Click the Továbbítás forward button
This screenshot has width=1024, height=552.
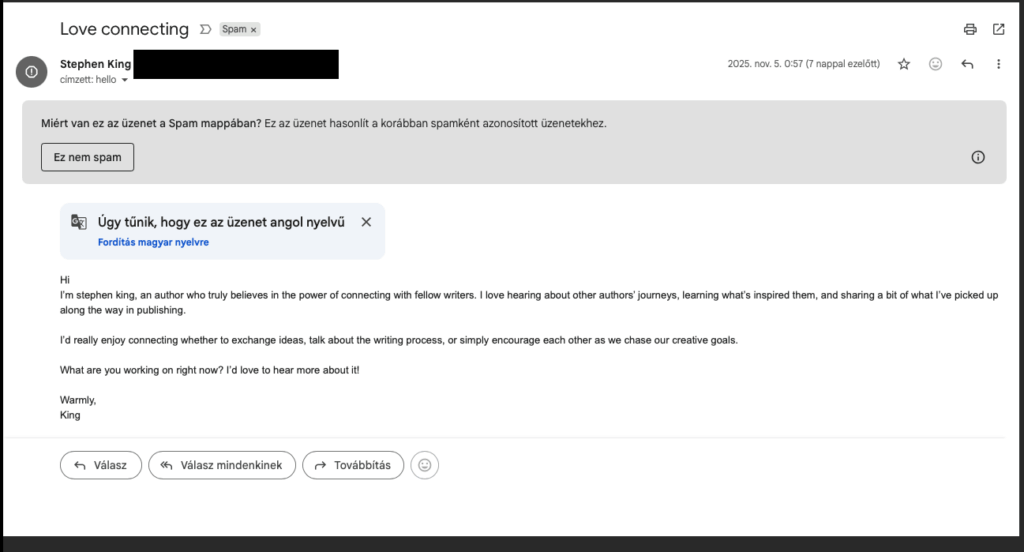(x=353, y=465)
